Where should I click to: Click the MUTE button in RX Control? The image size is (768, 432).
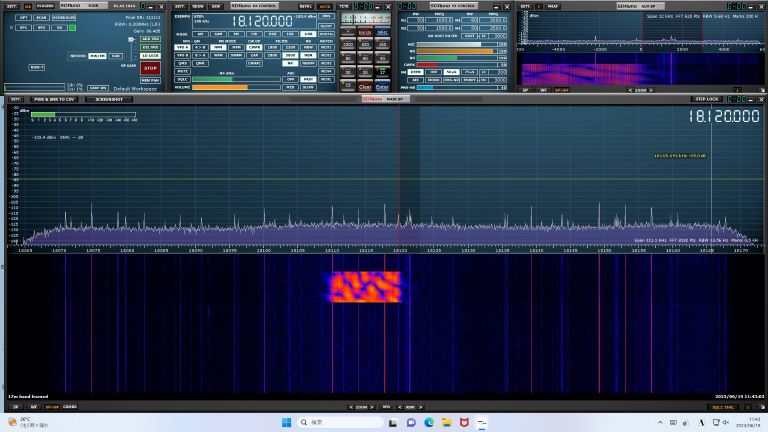182,72
